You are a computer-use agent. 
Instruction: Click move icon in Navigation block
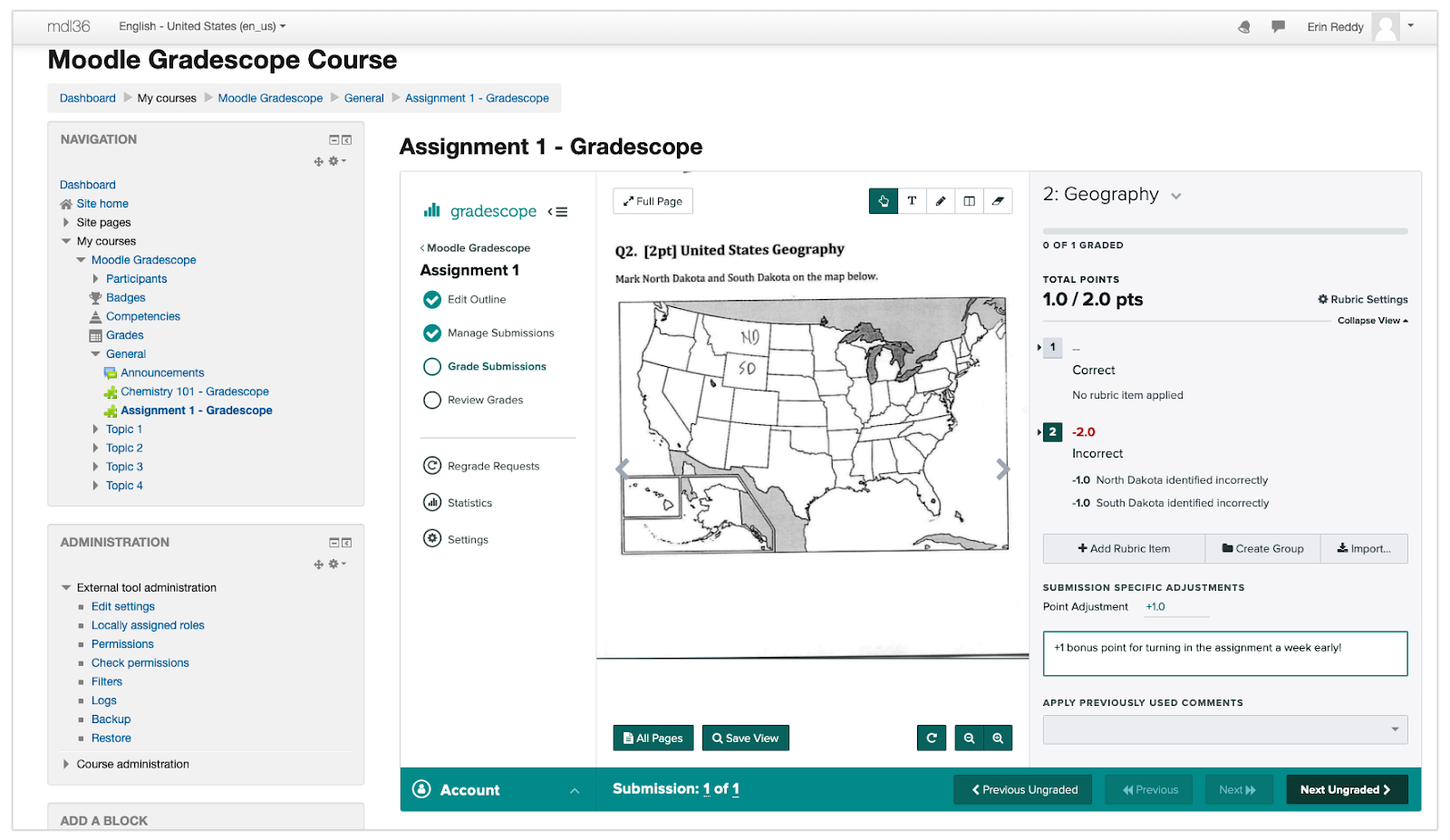coord(318,161)
